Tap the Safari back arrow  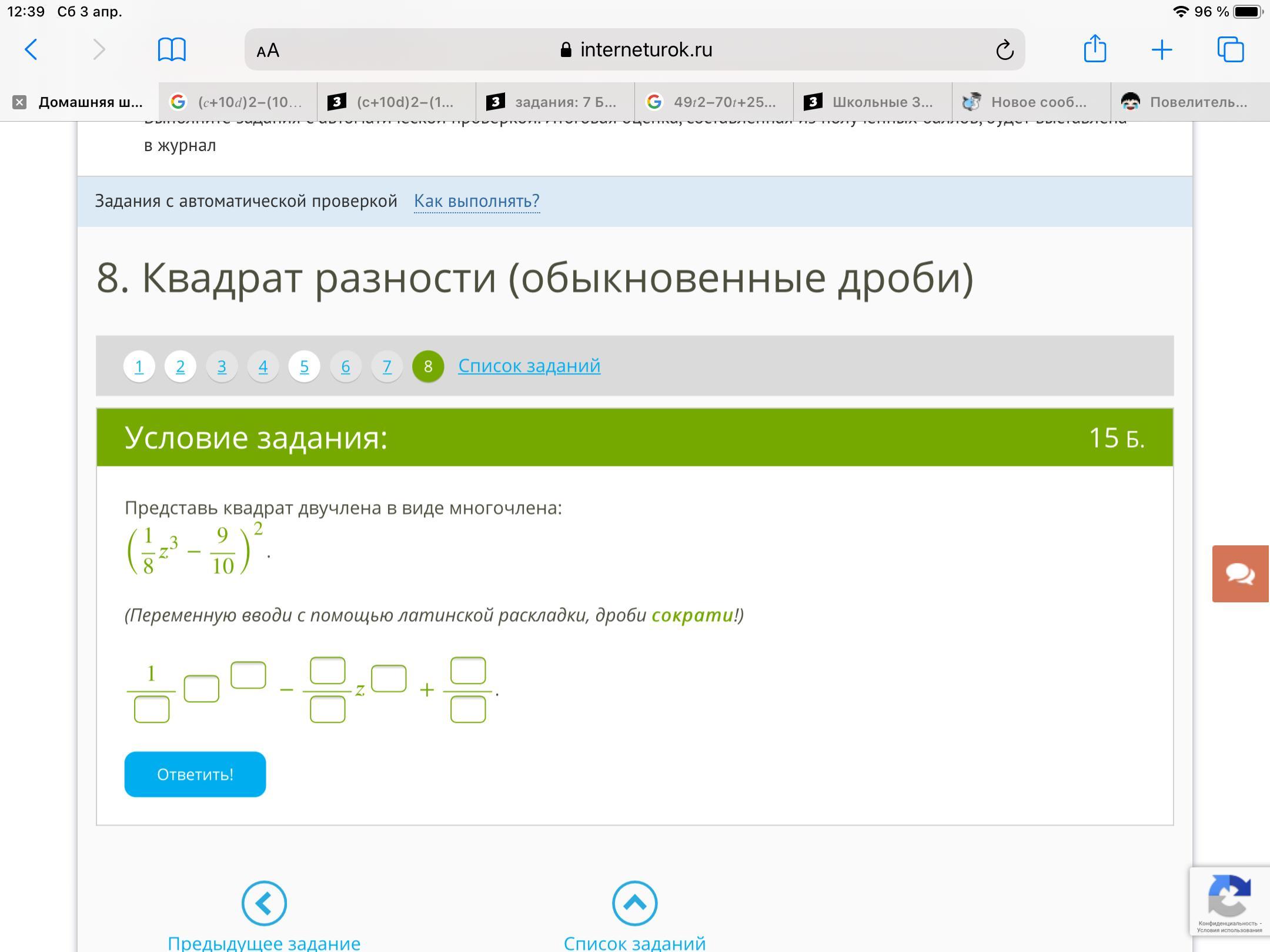pos(31,49)
